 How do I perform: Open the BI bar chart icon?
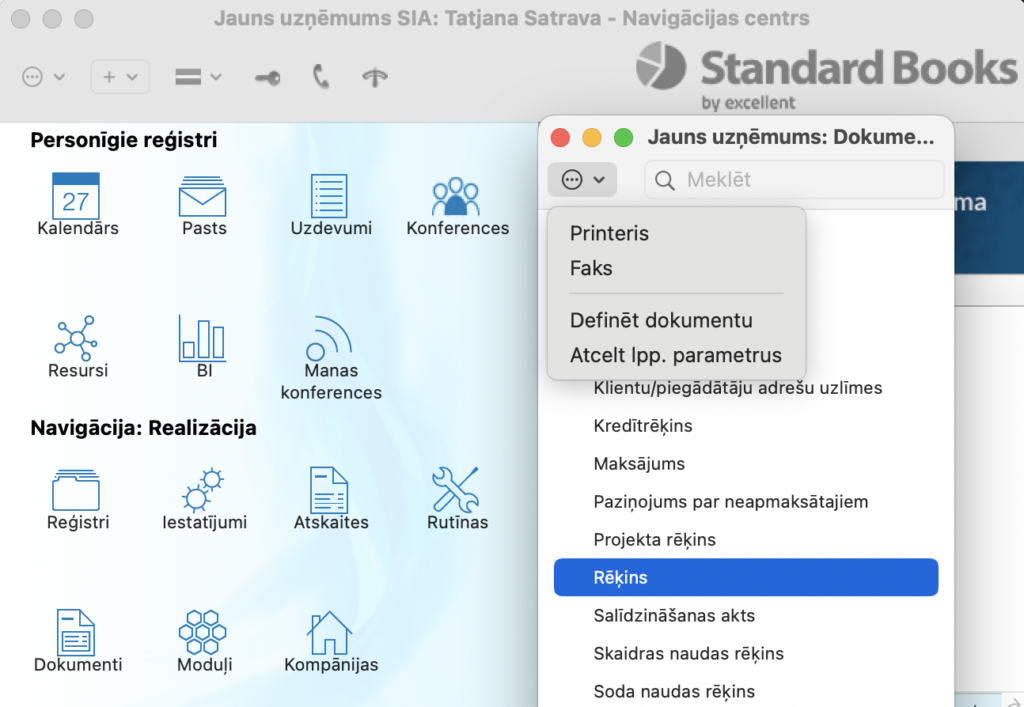point(202,338)
